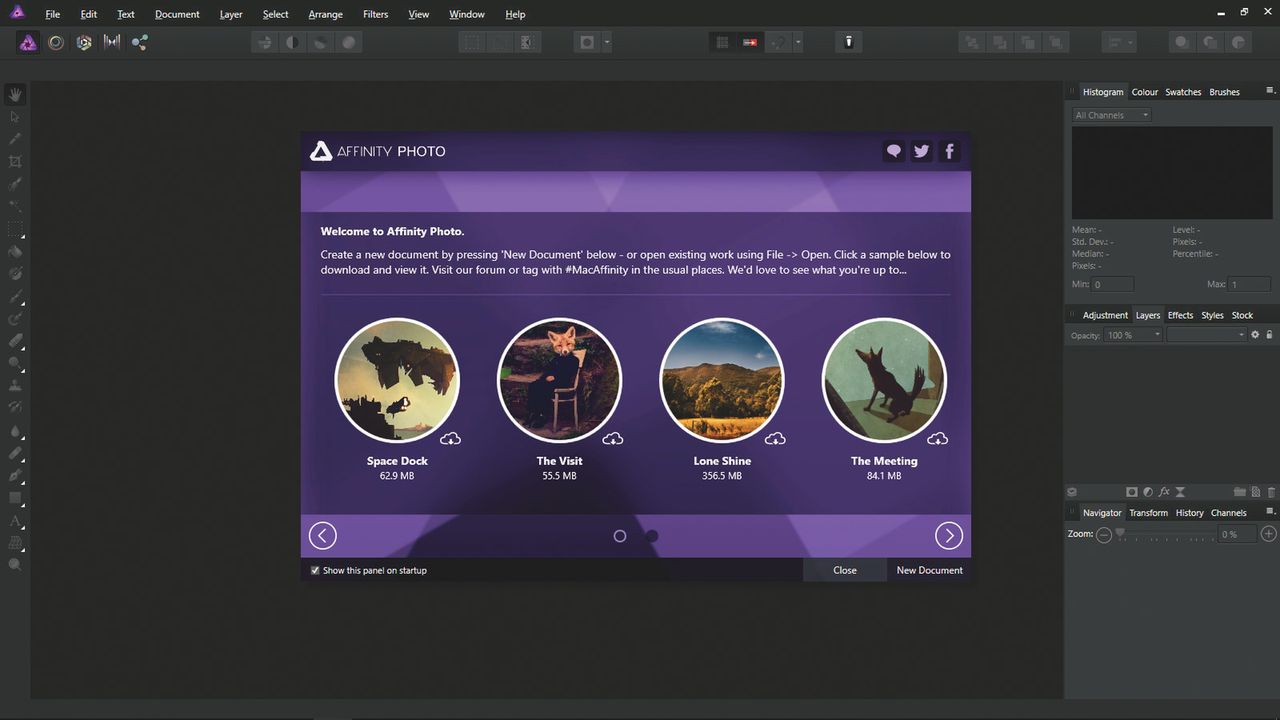Switch to the Develop Persona icon
The width and height of the screenshot is (1280, 720).
tap(84, 43)
